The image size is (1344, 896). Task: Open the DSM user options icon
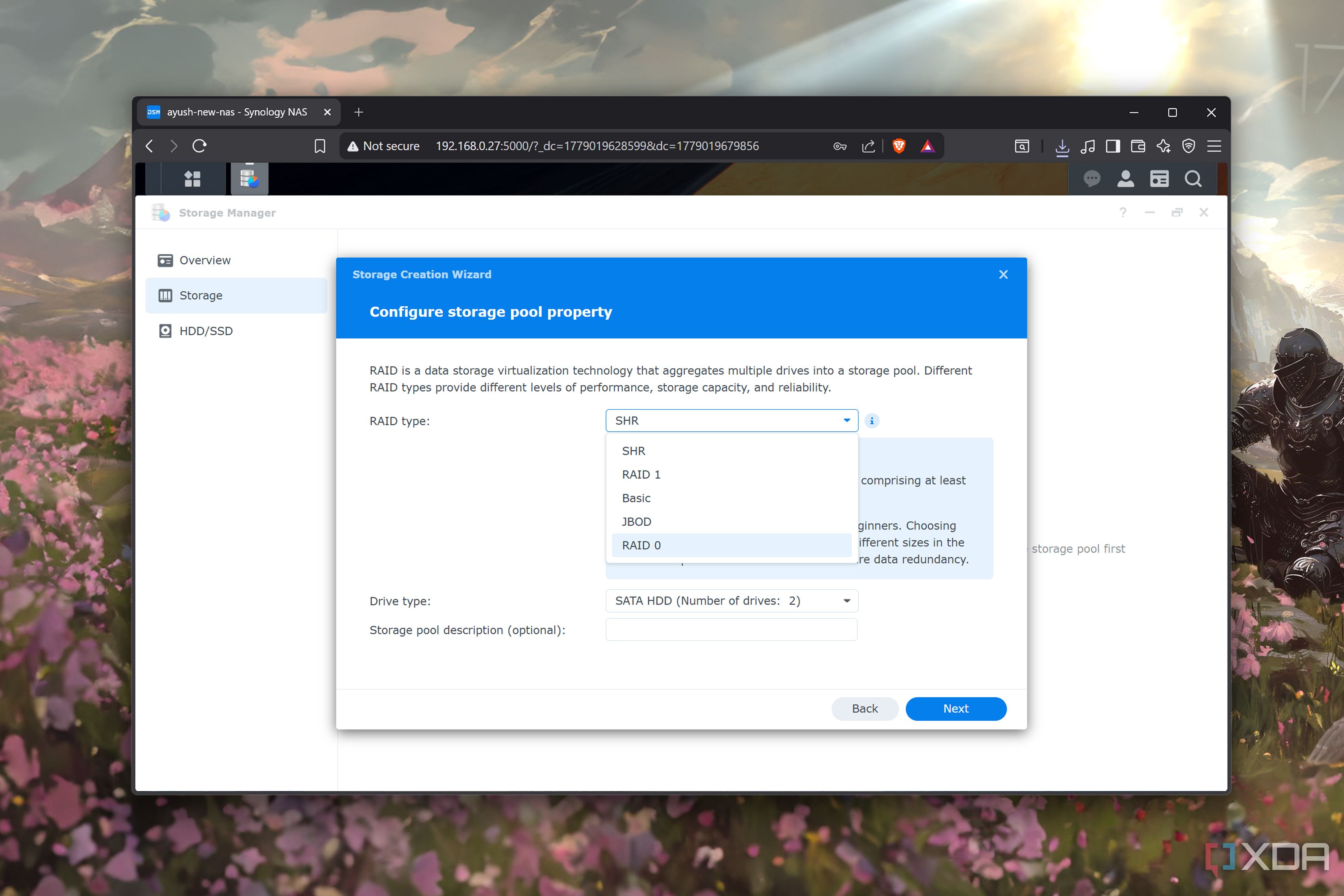(1126, 179)
